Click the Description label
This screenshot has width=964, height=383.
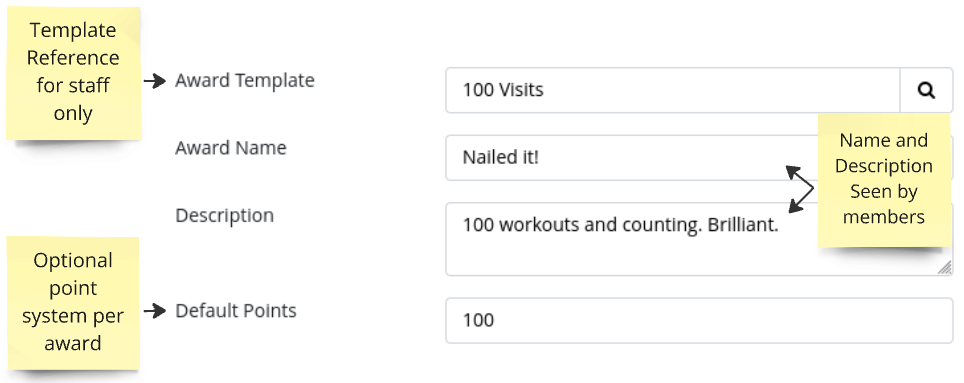point(224,216)
